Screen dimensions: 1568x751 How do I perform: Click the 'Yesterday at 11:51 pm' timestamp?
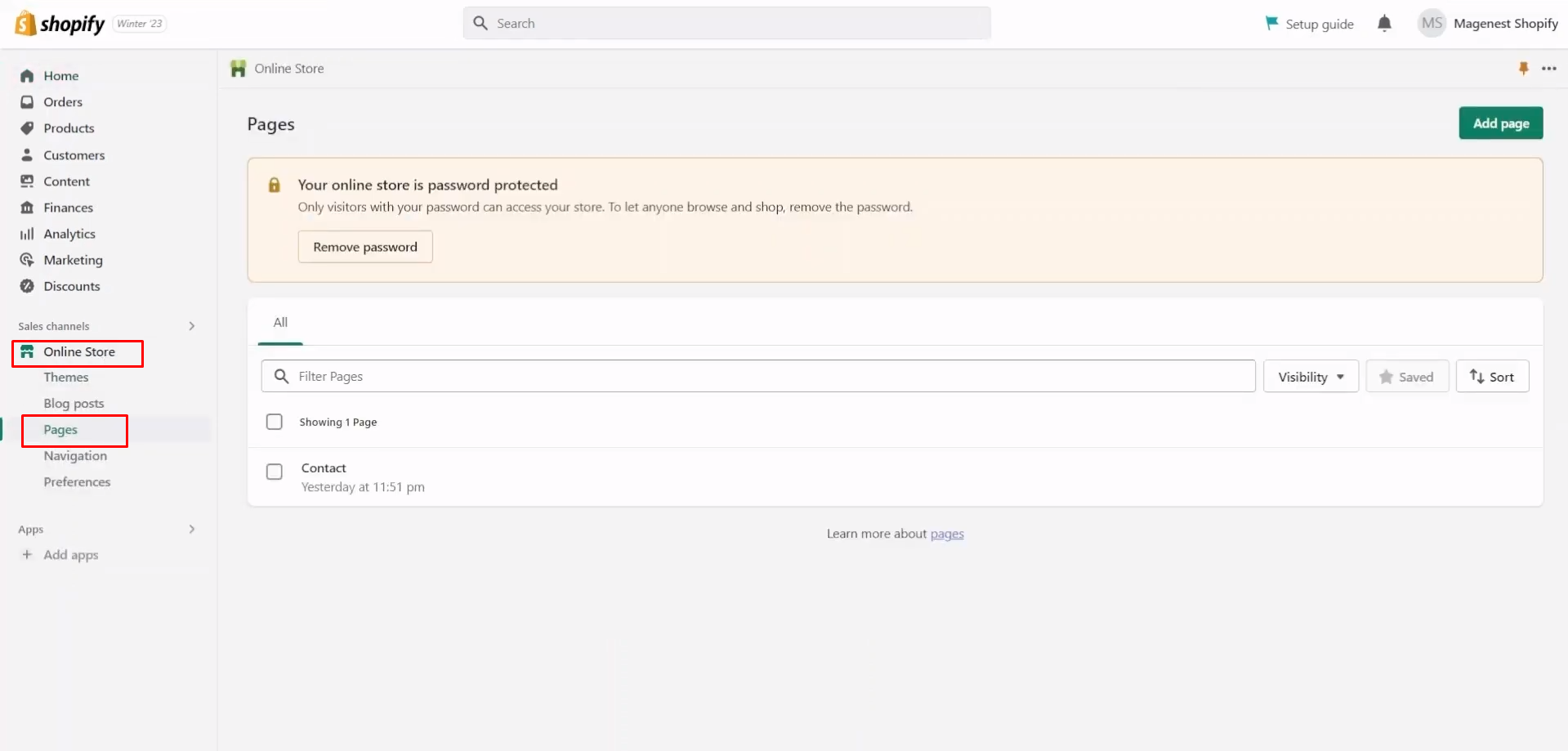click(363, 487)
